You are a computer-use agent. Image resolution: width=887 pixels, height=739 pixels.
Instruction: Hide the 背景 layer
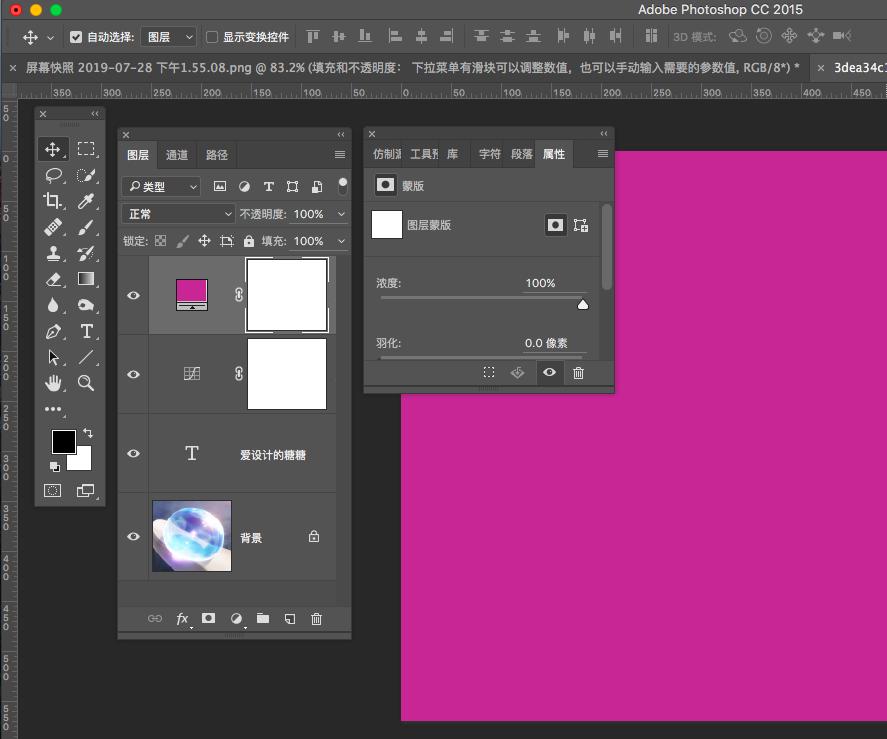[x=134, y=536]
